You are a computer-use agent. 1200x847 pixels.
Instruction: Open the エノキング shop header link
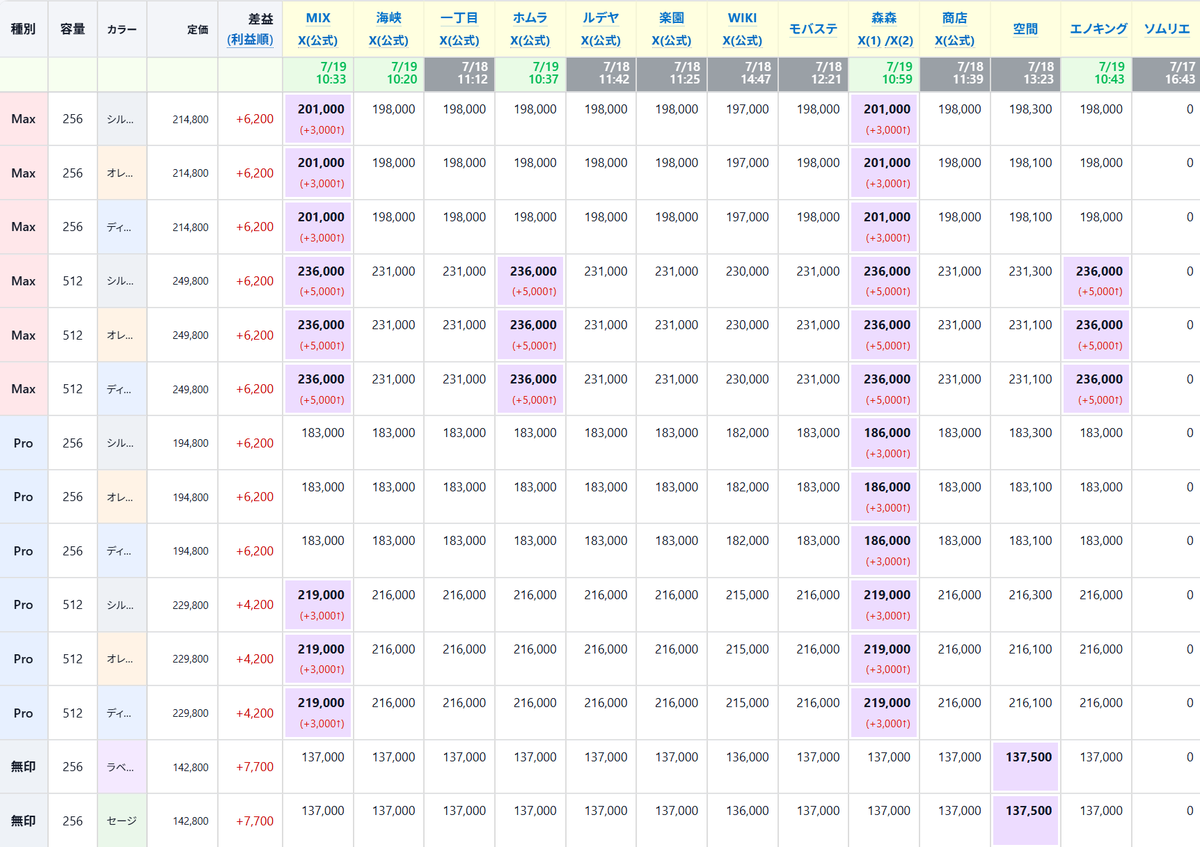coord(1096,29)
